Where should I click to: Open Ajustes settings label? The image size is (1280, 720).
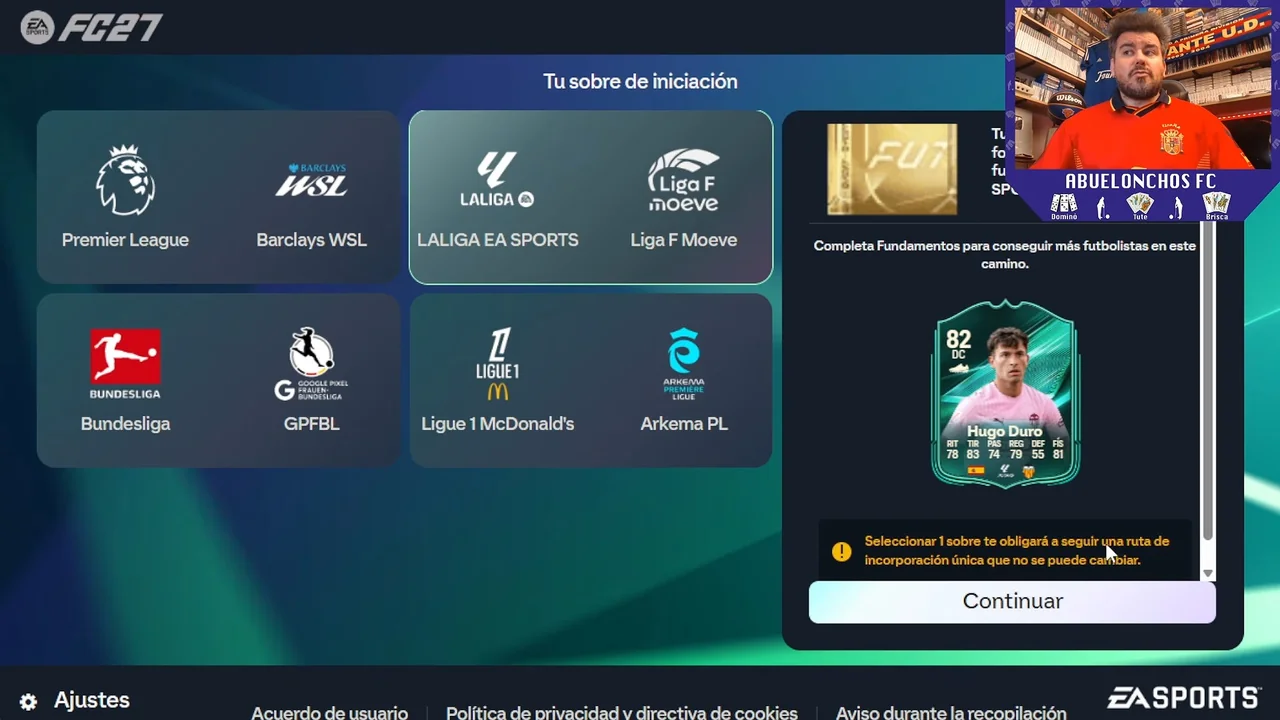point(92,701)
